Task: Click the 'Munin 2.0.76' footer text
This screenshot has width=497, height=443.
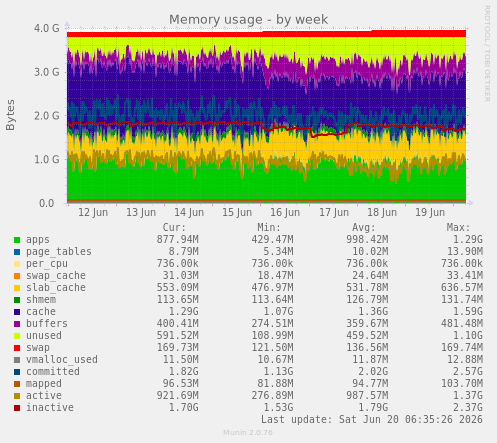Action: [x=248, y=433]
